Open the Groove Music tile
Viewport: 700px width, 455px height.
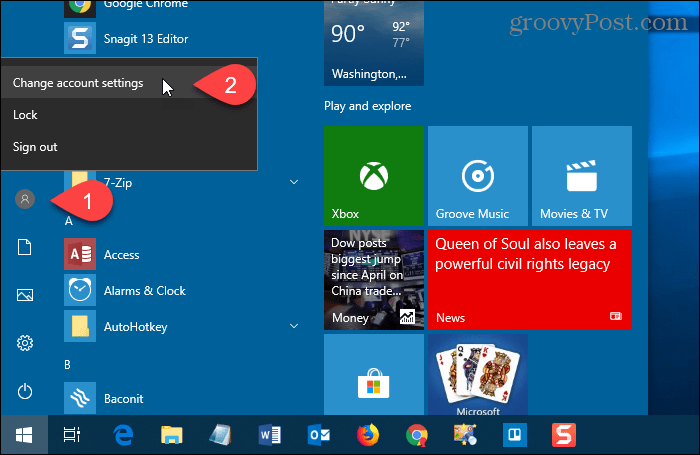[478, 176]
